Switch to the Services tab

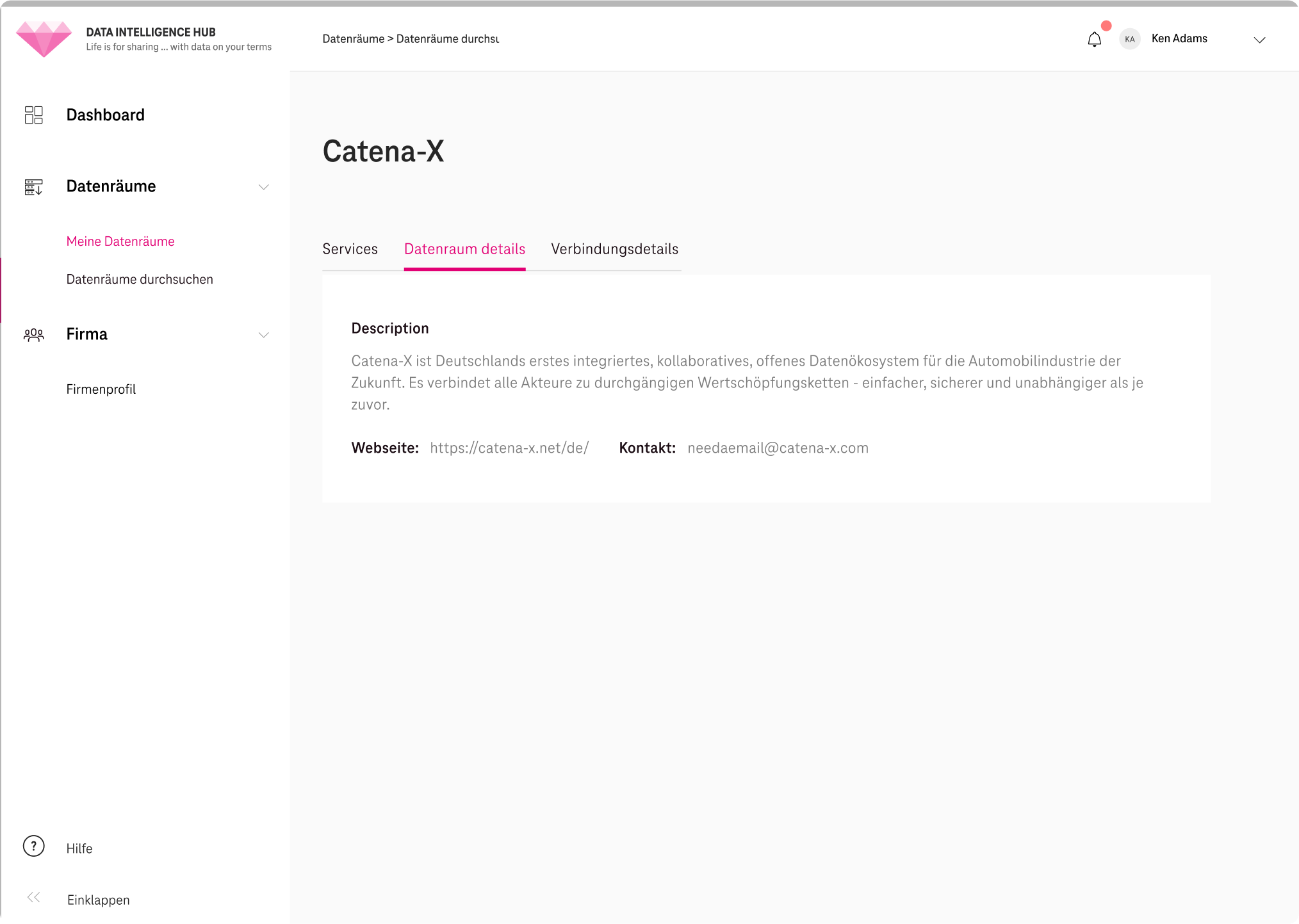tap(350, 249)
